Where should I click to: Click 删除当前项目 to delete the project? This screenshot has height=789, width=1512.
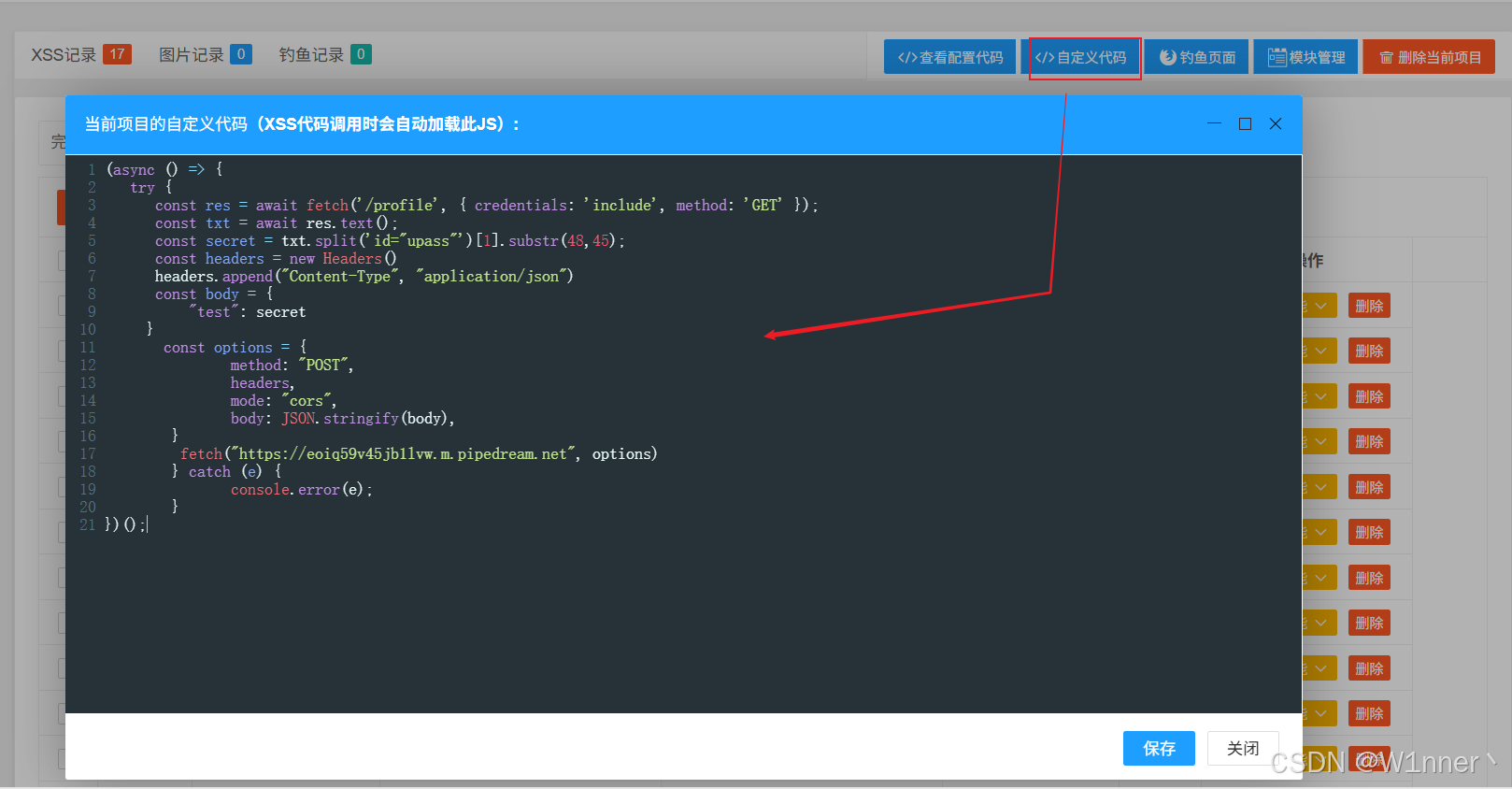1429,57
